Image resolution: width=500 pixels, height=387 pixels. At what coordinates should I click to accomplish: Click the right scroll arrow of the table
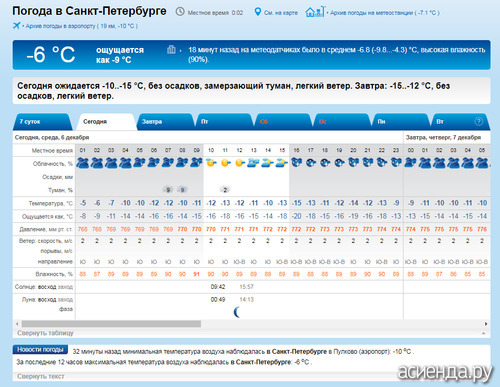[x=486, y=324]
